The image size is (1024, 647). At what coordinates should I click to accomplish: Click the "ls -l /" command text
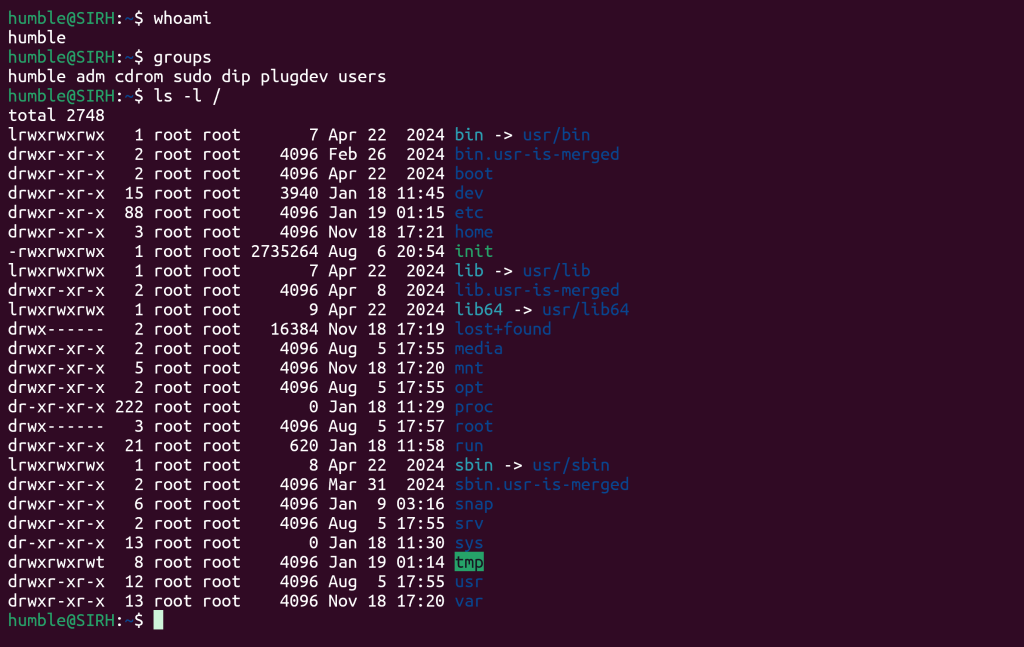click(187, 96)
